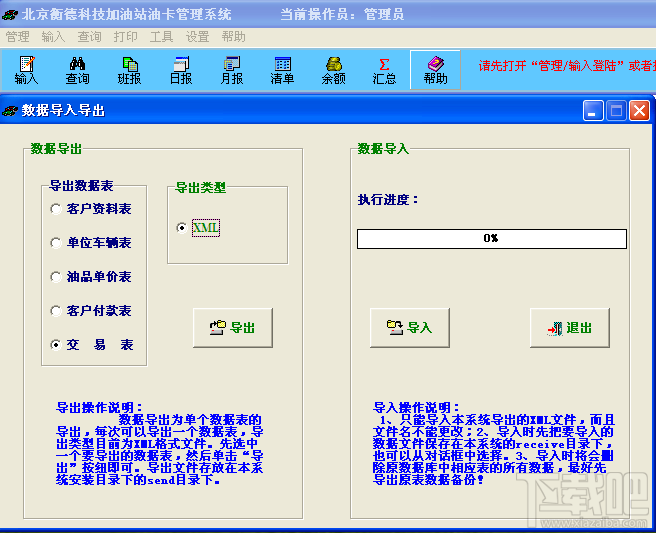Image resolution: width=656 pixels, height=533 pixels.
Task: Open the 设置 menu
Action: 197,37
